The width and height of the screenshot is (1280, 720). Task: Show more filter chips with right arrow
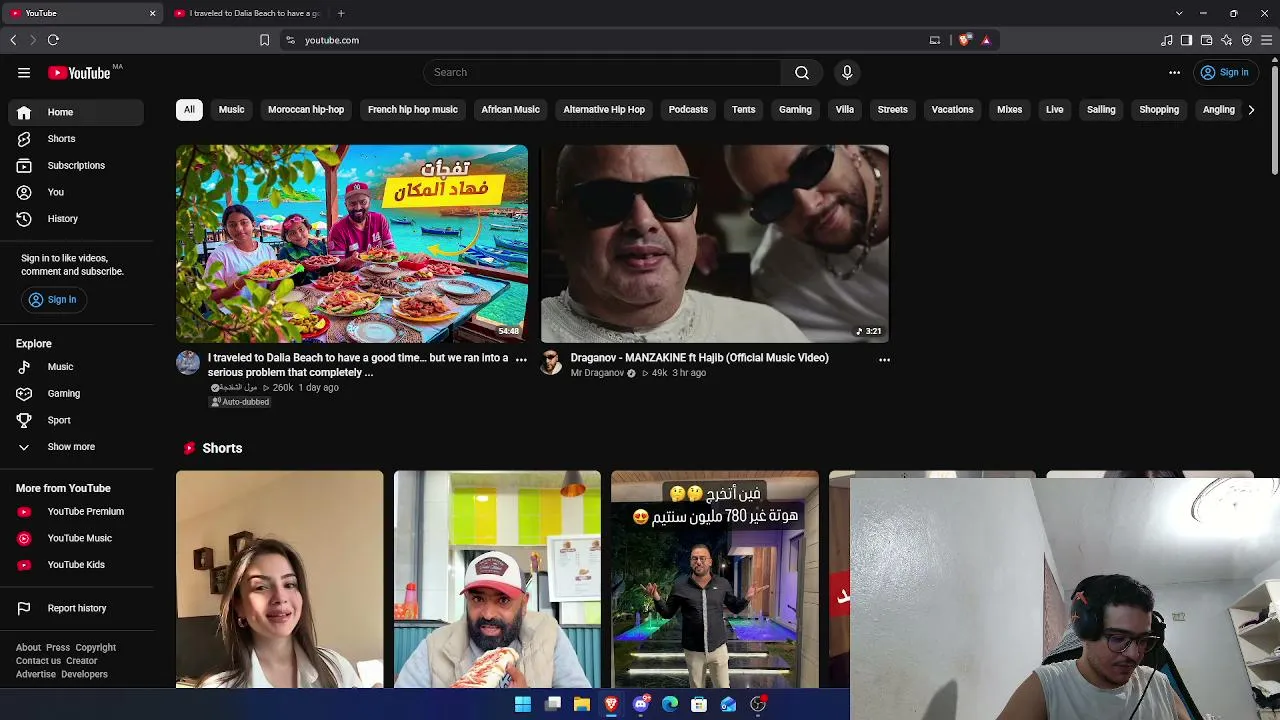pos(1251,110)
